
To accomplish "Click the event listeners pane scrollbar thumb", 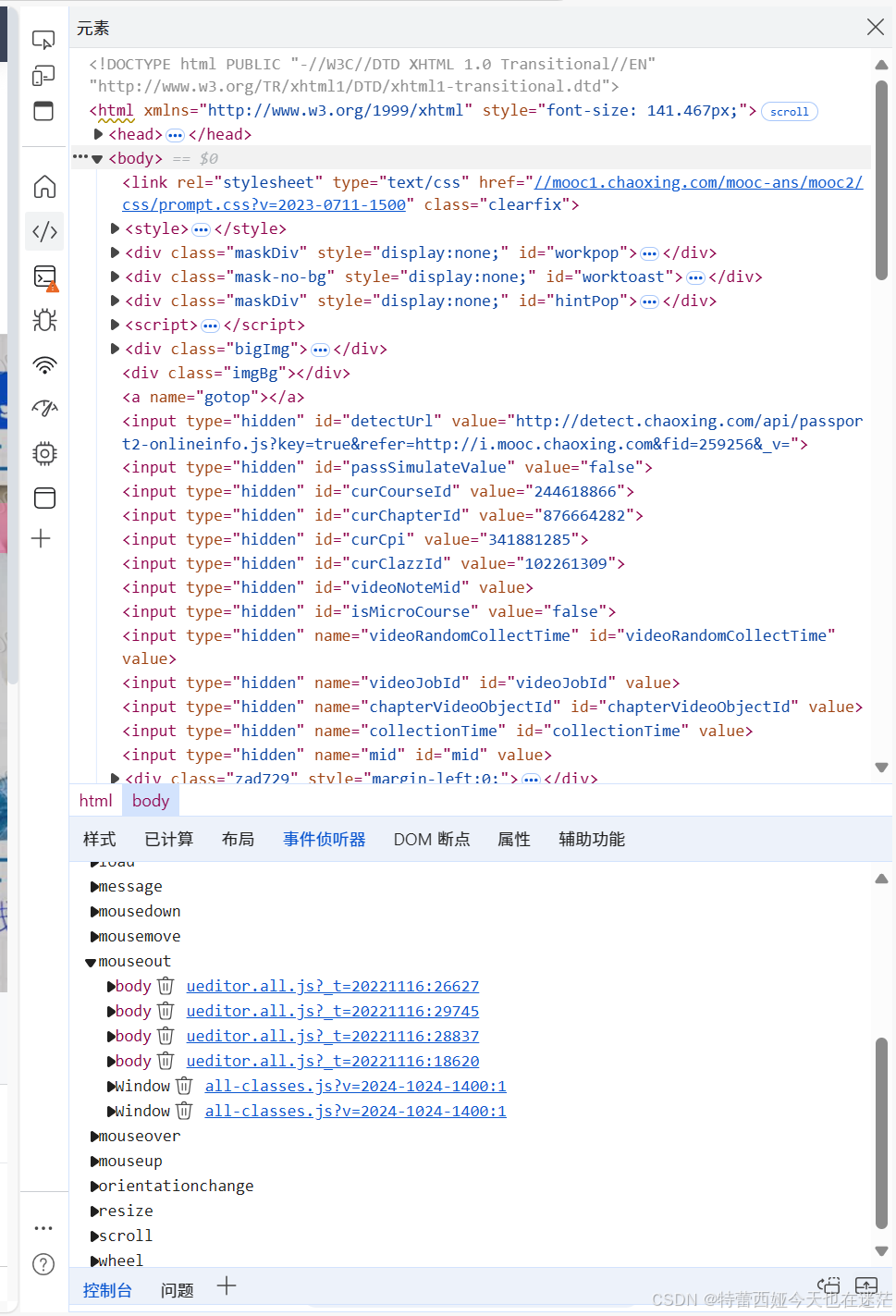I will pos(881,1135).
